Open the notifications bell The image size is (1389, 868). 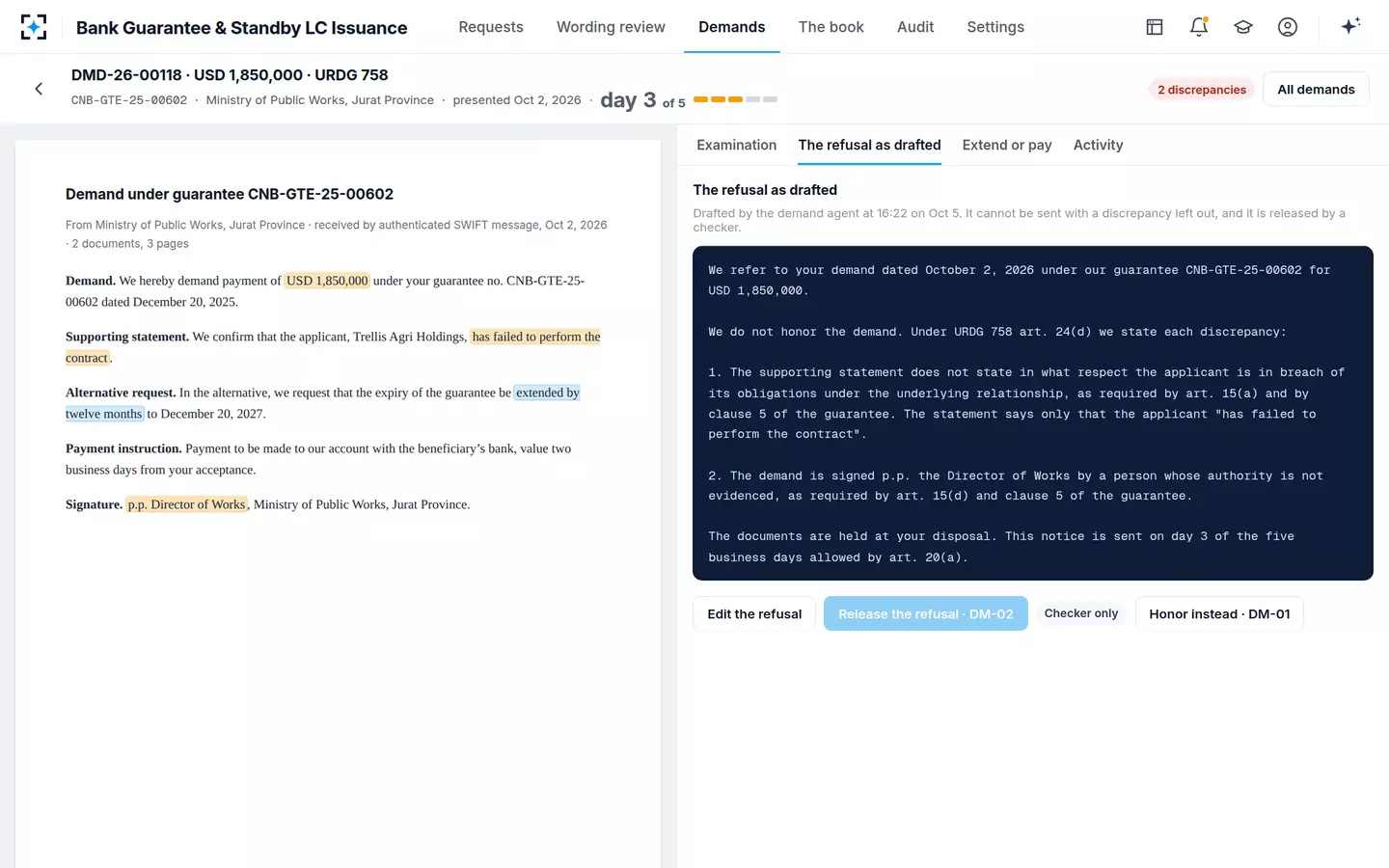pos(1199,27)
